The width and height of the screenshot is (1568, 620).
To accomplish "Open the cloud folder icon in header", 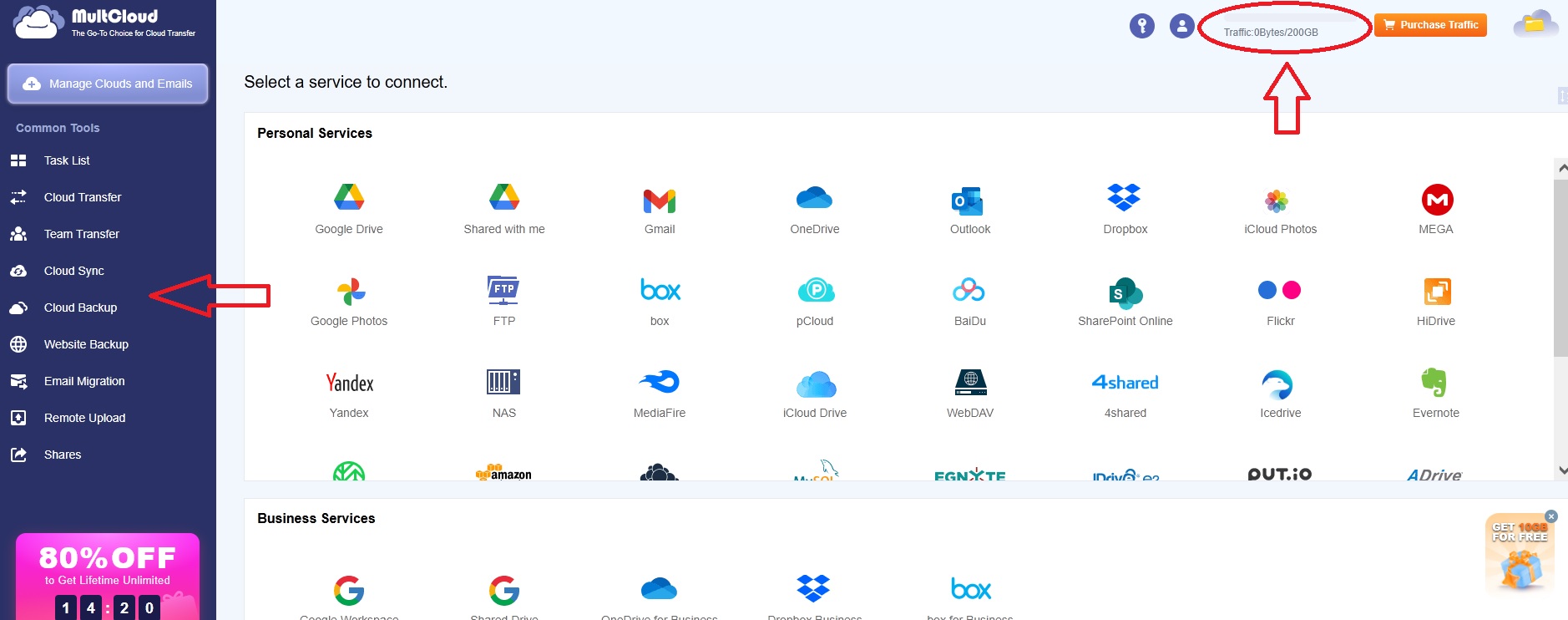I will [x=1535, y=24].
